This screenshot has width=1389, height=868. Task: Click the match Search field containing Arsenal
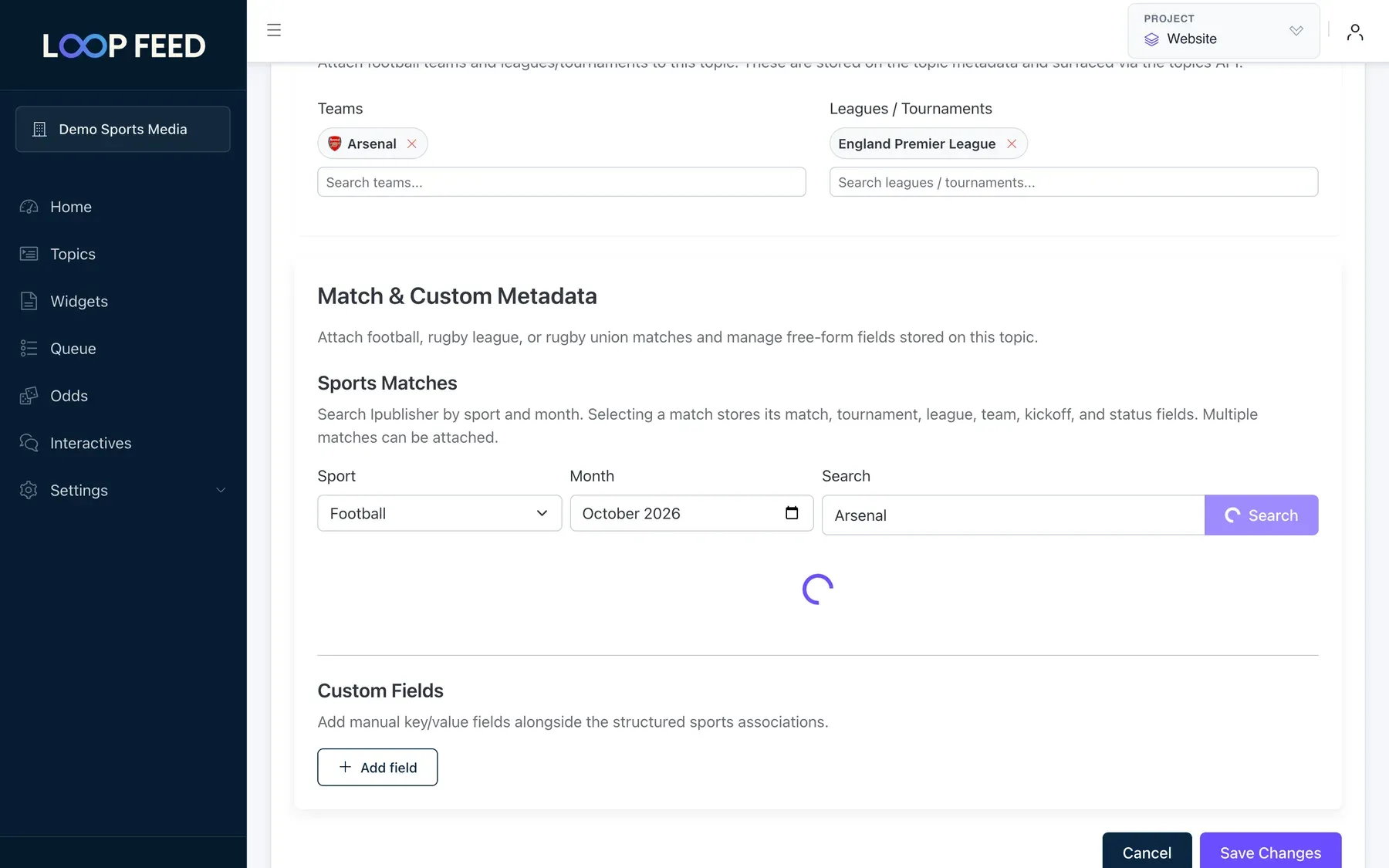[x=1013, y=515]
